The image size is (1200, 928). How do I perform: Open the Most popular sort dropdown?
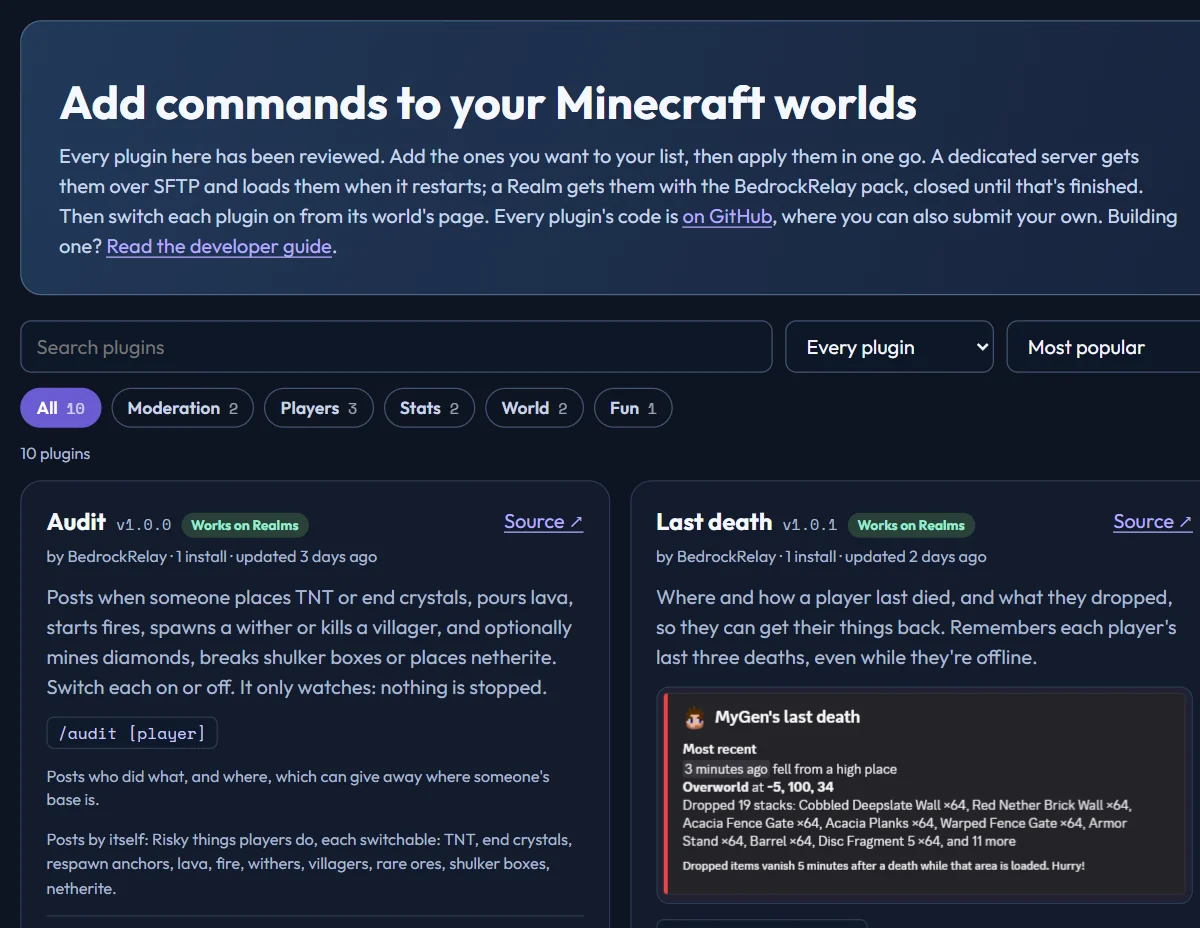pyautogui.click(x=1103, y=347)
